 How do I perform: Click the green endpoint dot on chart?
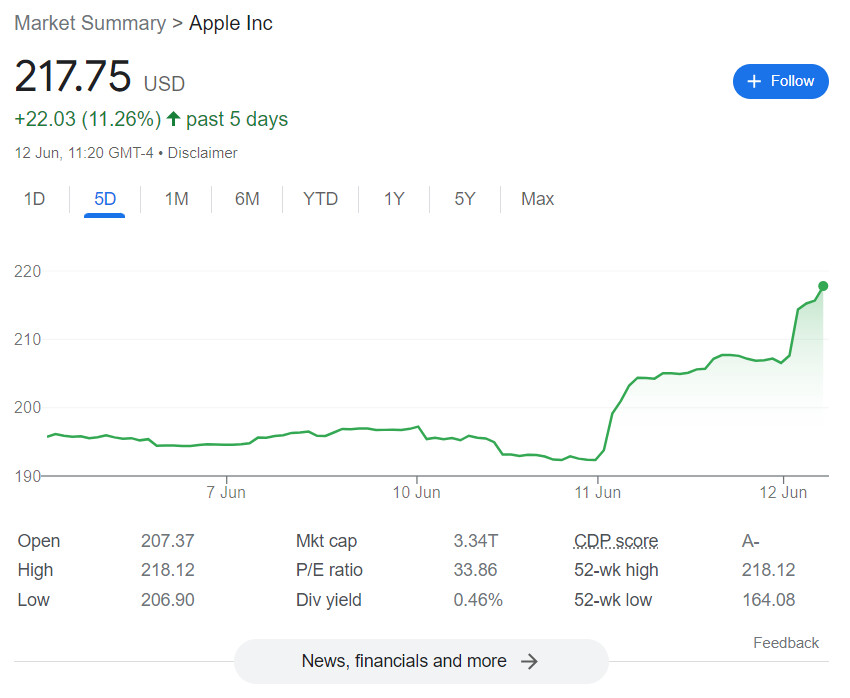pos(823,286)
